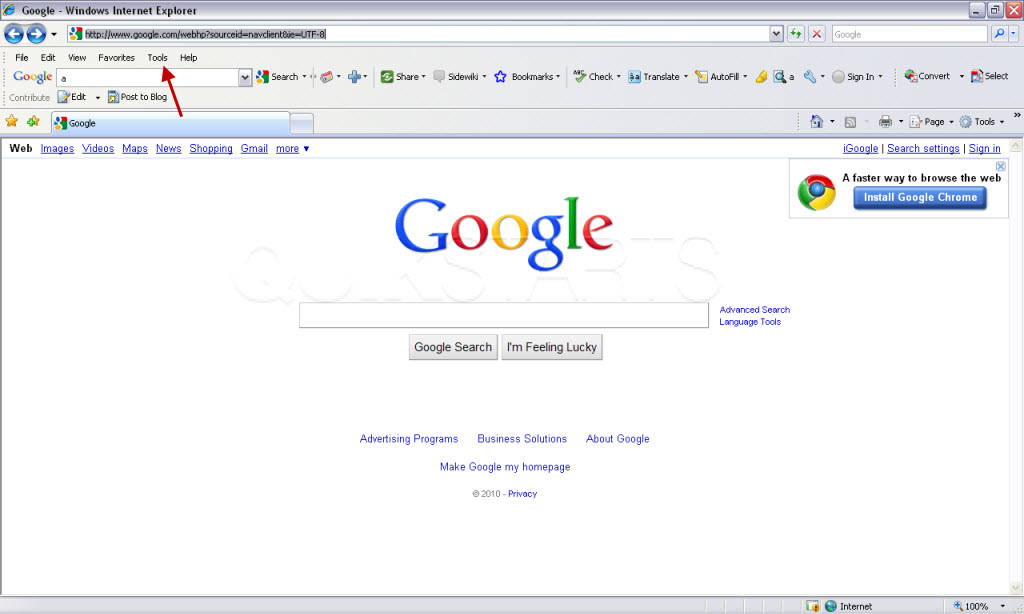
Task: Open the Help menu
Action: point(189,57)
